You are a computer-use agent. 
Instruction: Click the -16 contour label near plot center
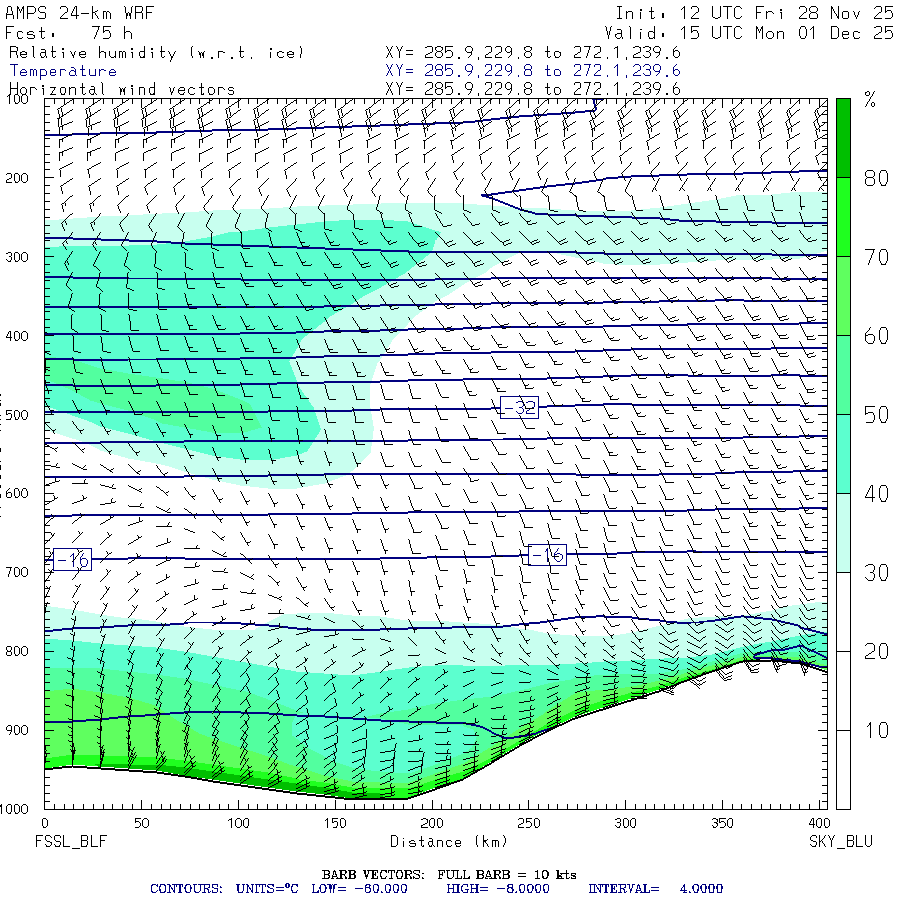coord(547,554)
